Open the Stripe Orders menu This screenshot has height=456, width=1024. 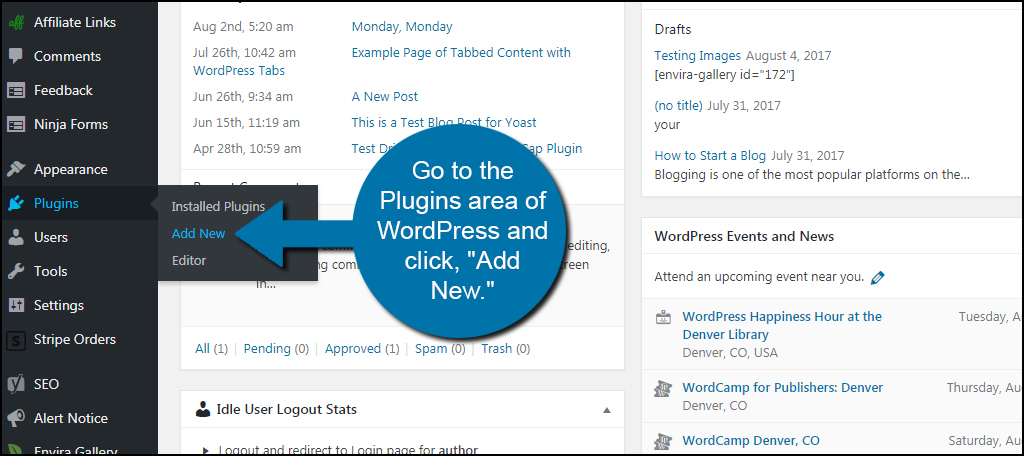pyautogui.click(x=74, y=339)
